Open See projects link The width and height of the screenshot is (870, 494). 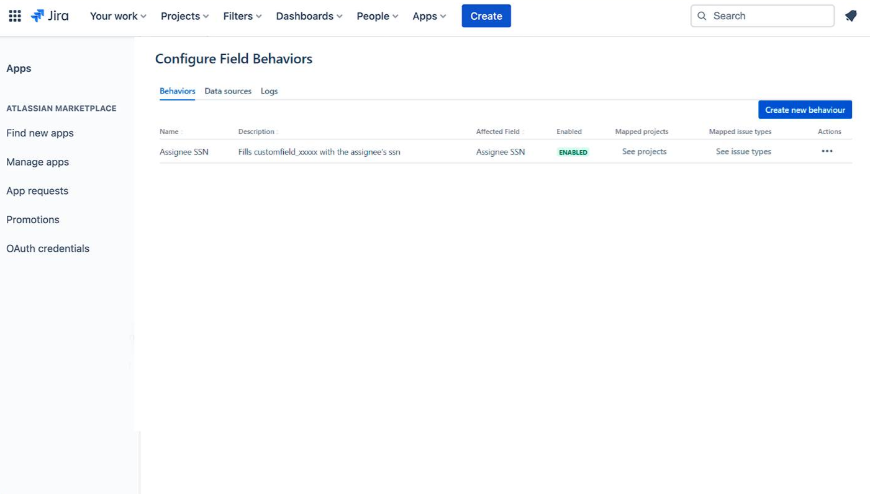pos(644,152)
